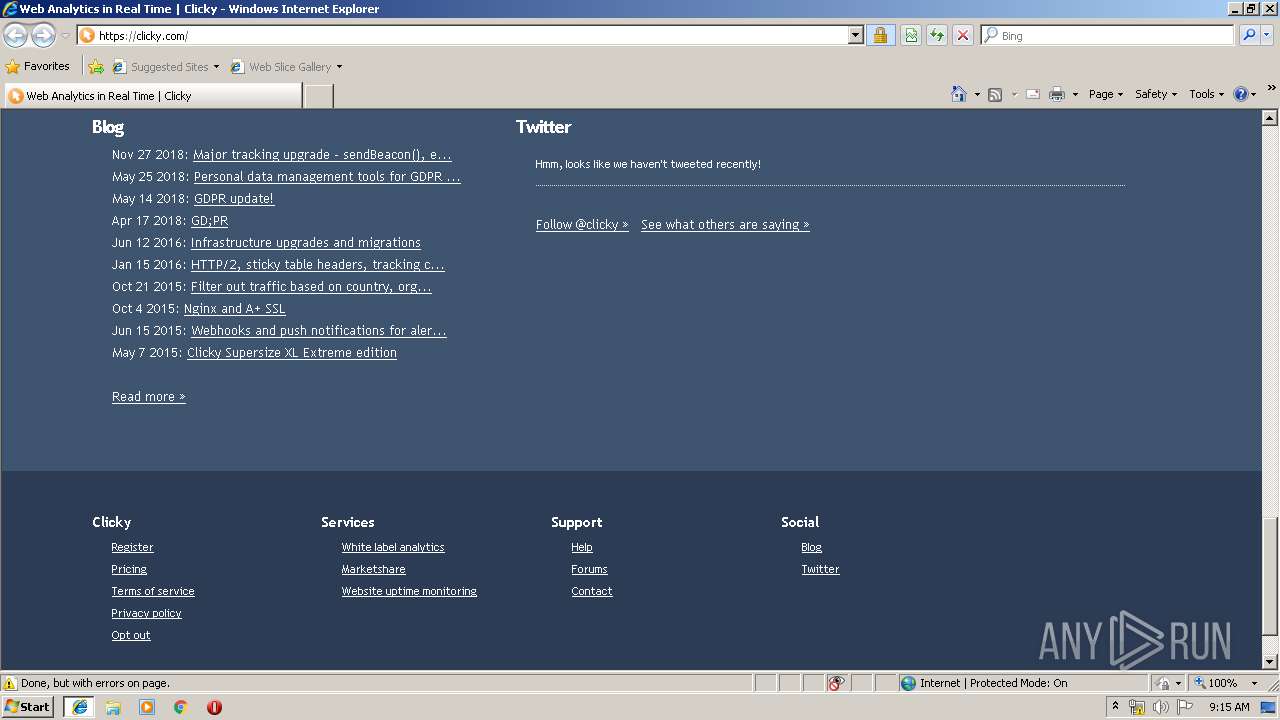This screenshot has width=1280, height=720.
Task: Click the Bing search magnifier button
Action: point(1249,35)
